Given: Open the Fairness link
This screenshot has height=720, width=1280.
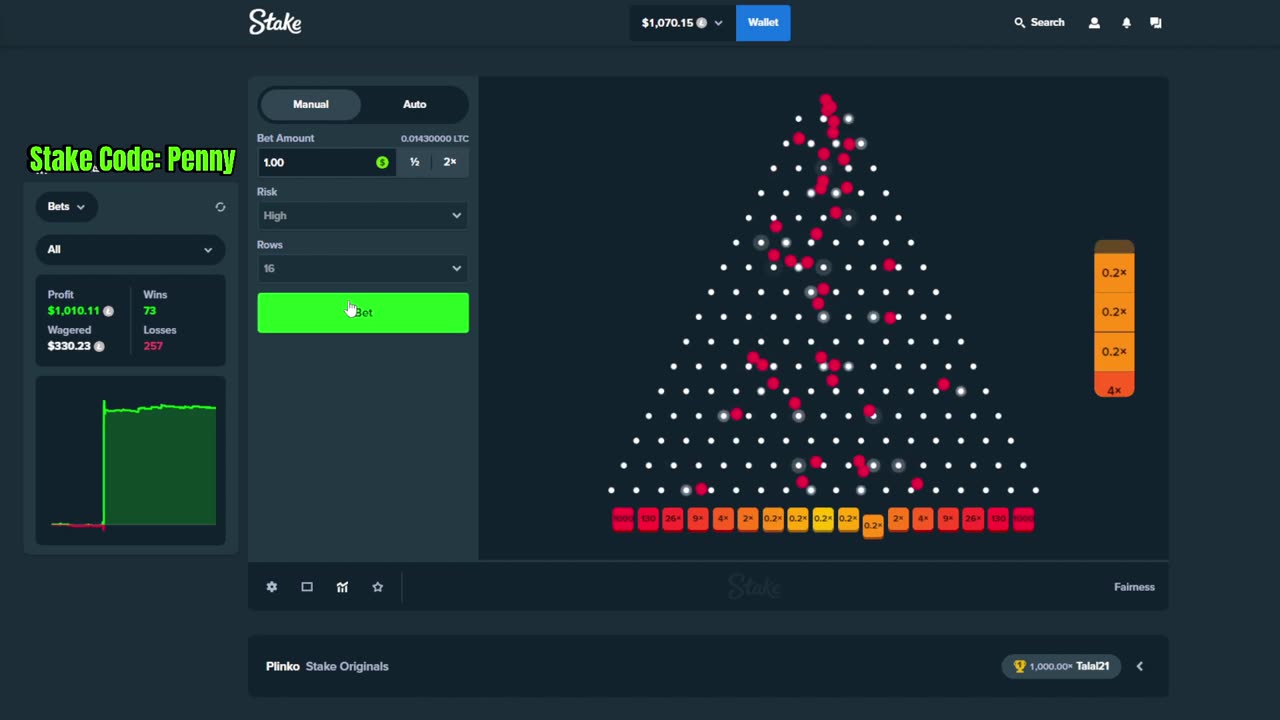Looking at the screenshot, I should point(1134,587).
